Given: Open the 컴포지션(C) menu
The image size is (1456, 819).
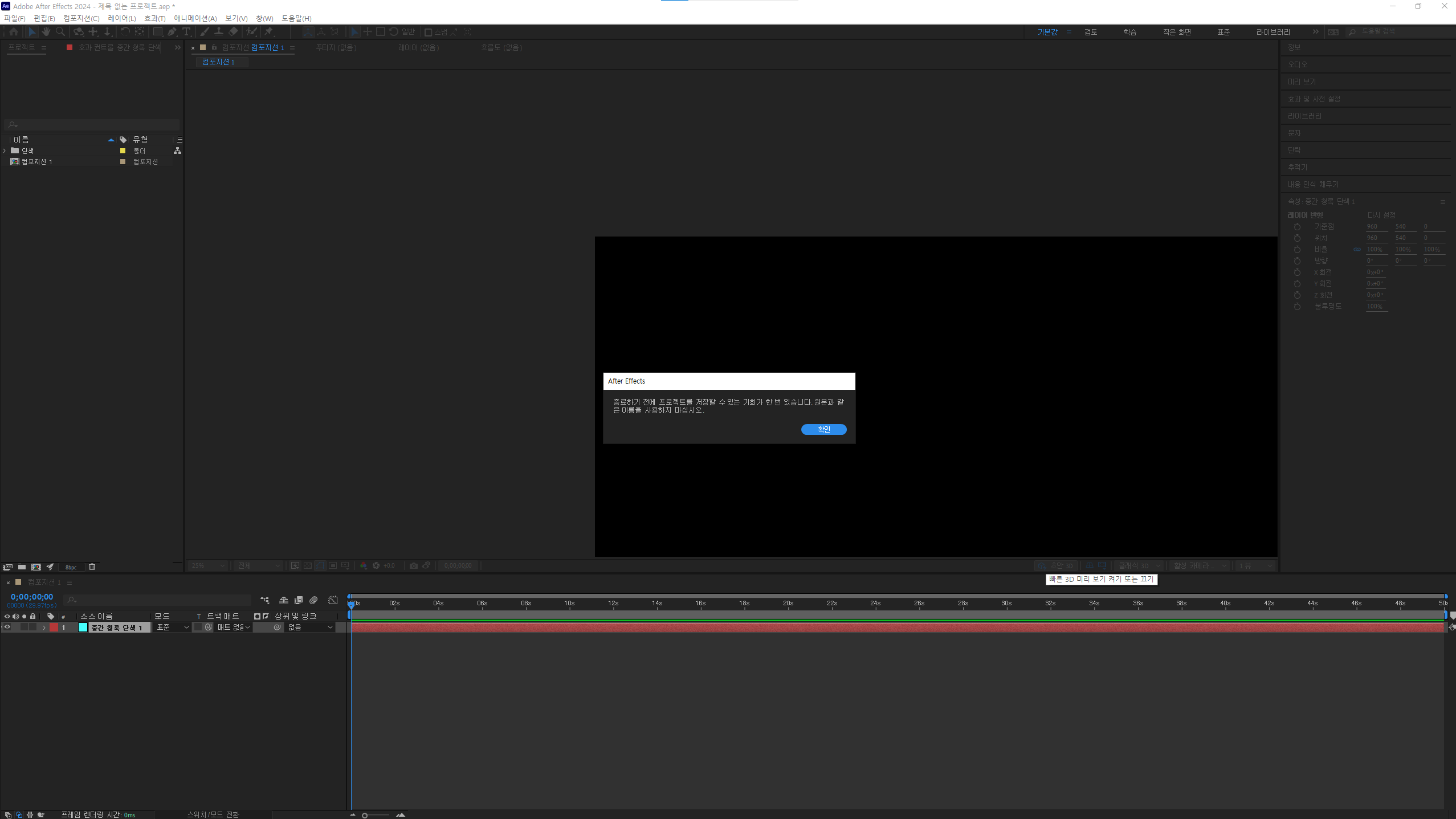Looking at the screenshot, I should point(81,18).
